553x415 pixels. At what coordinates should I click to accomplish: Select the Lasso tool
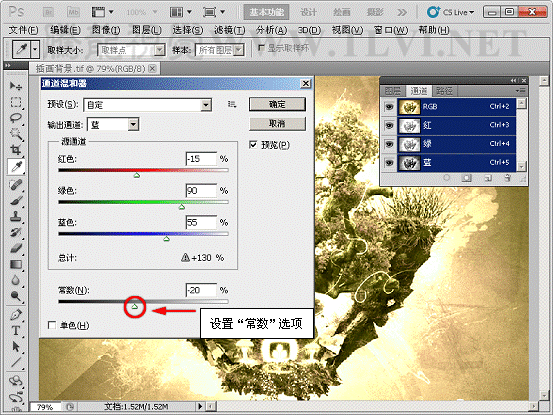coord(16,118)
